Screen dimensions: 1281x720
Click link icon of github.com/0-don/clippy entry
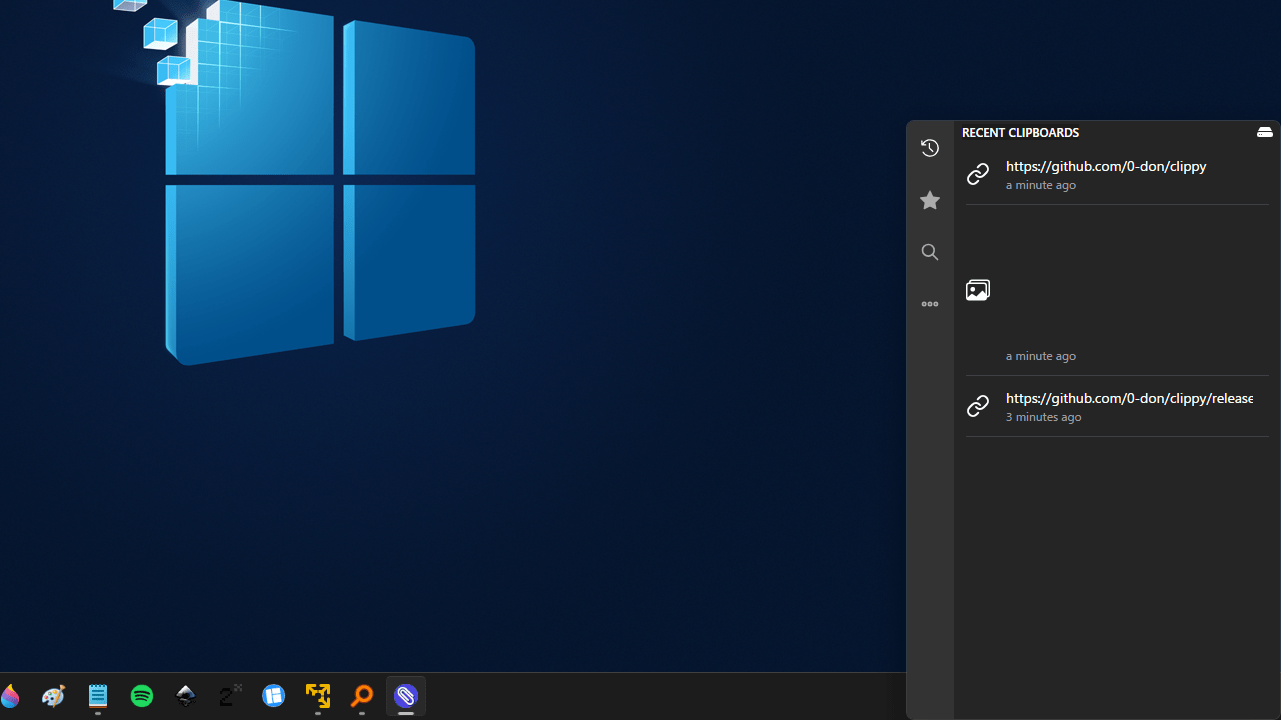(x=978, y=174)
